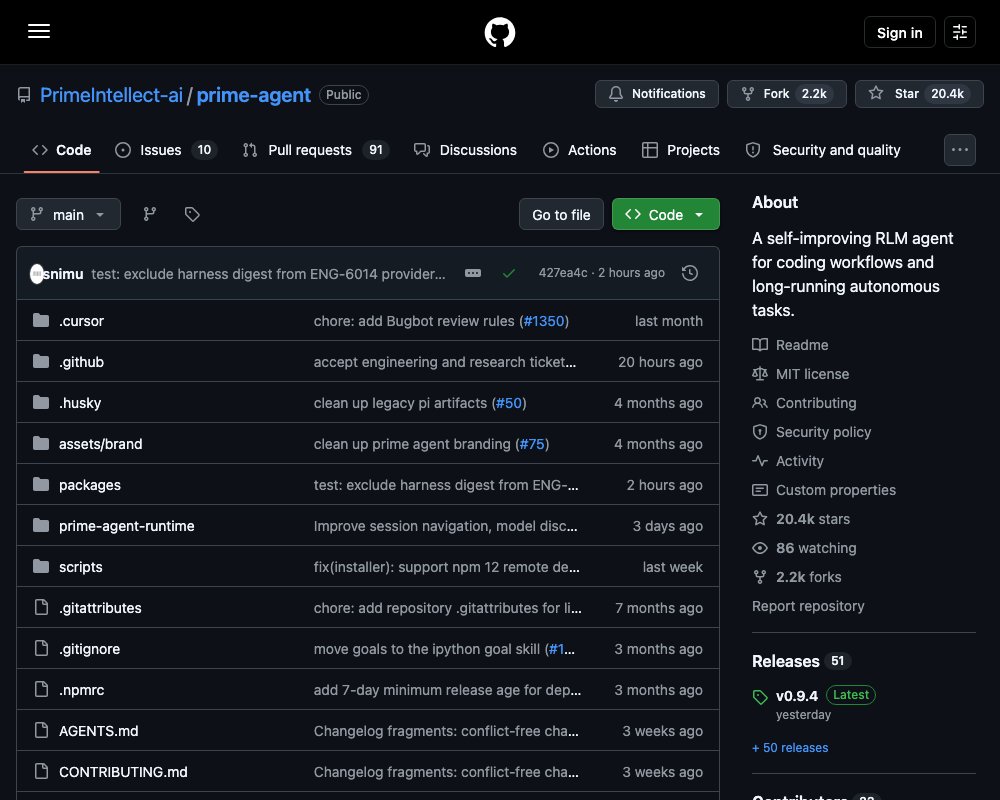Open the .husky folder

[80, 403]
